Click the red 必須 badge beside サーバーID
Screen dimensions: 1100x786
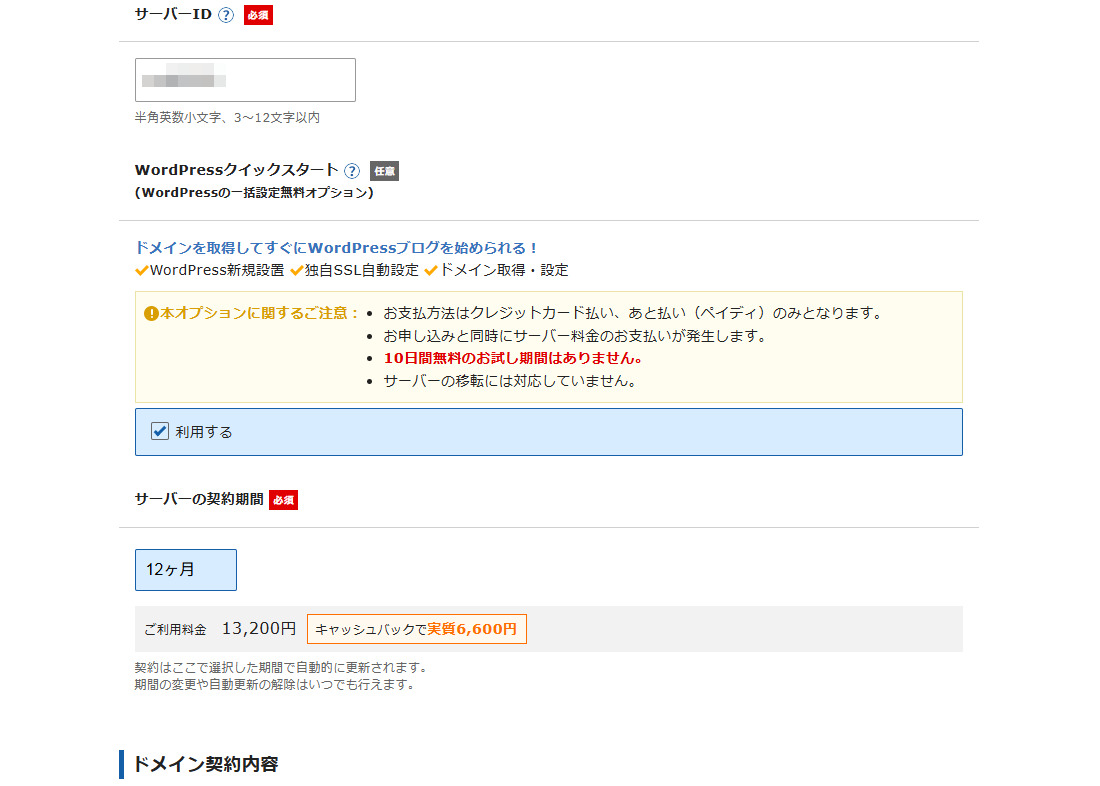point(258,15)
